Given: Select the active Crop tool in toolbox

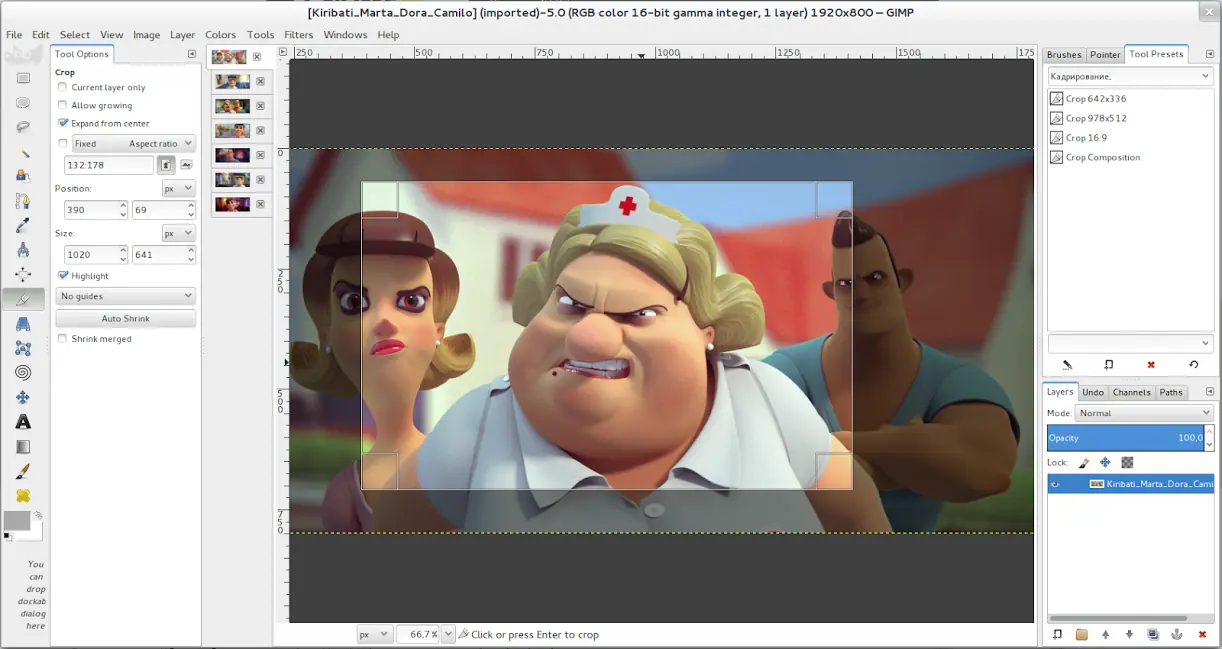Looking at the screenshot, I should 23,299.
